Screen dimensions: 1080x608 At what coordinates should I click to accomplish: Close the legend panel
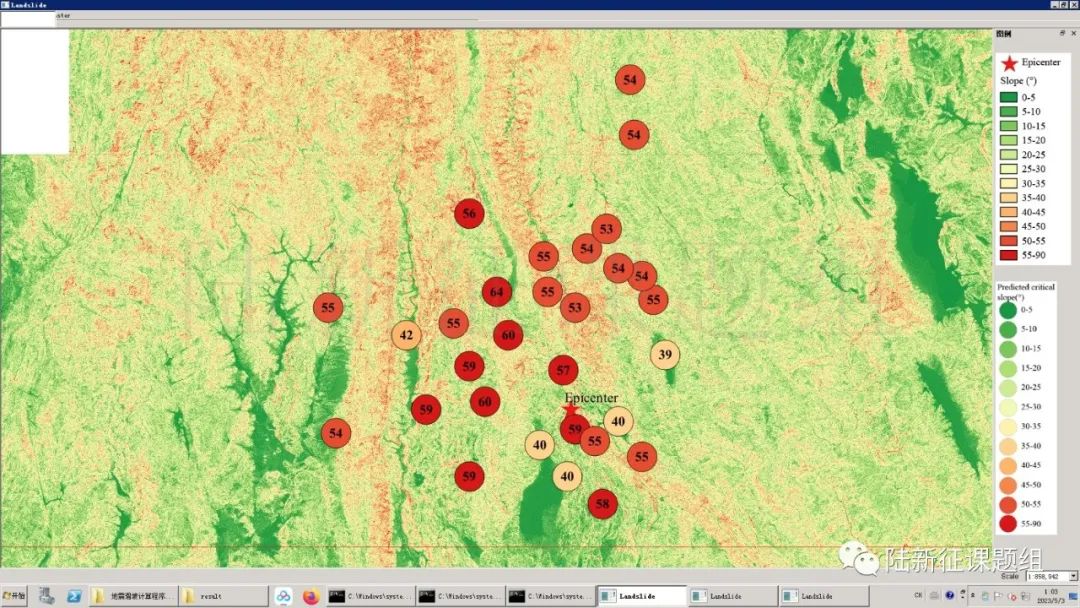coord(1073,33)
